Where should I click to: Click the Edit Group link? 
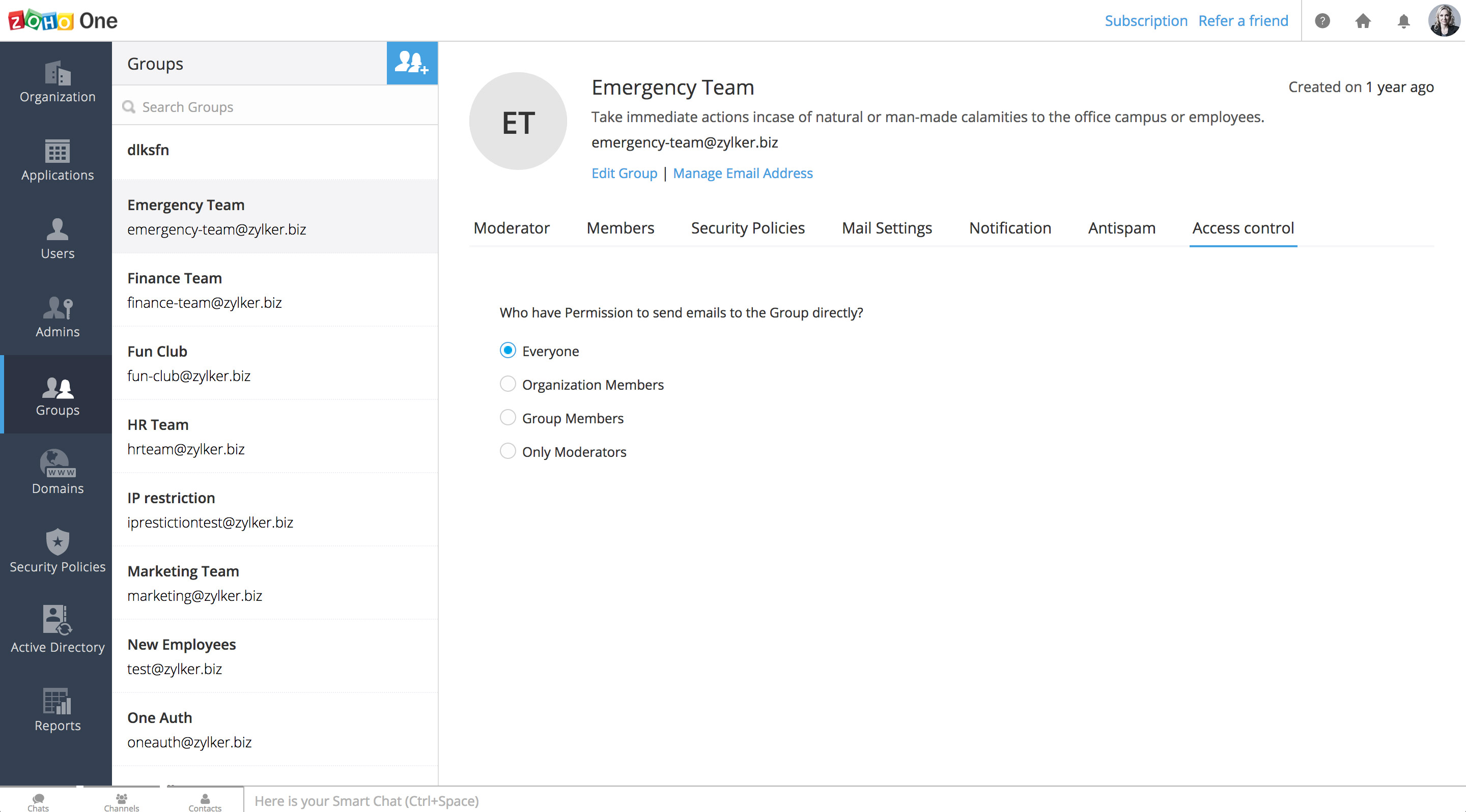click(x=624, y=173)
